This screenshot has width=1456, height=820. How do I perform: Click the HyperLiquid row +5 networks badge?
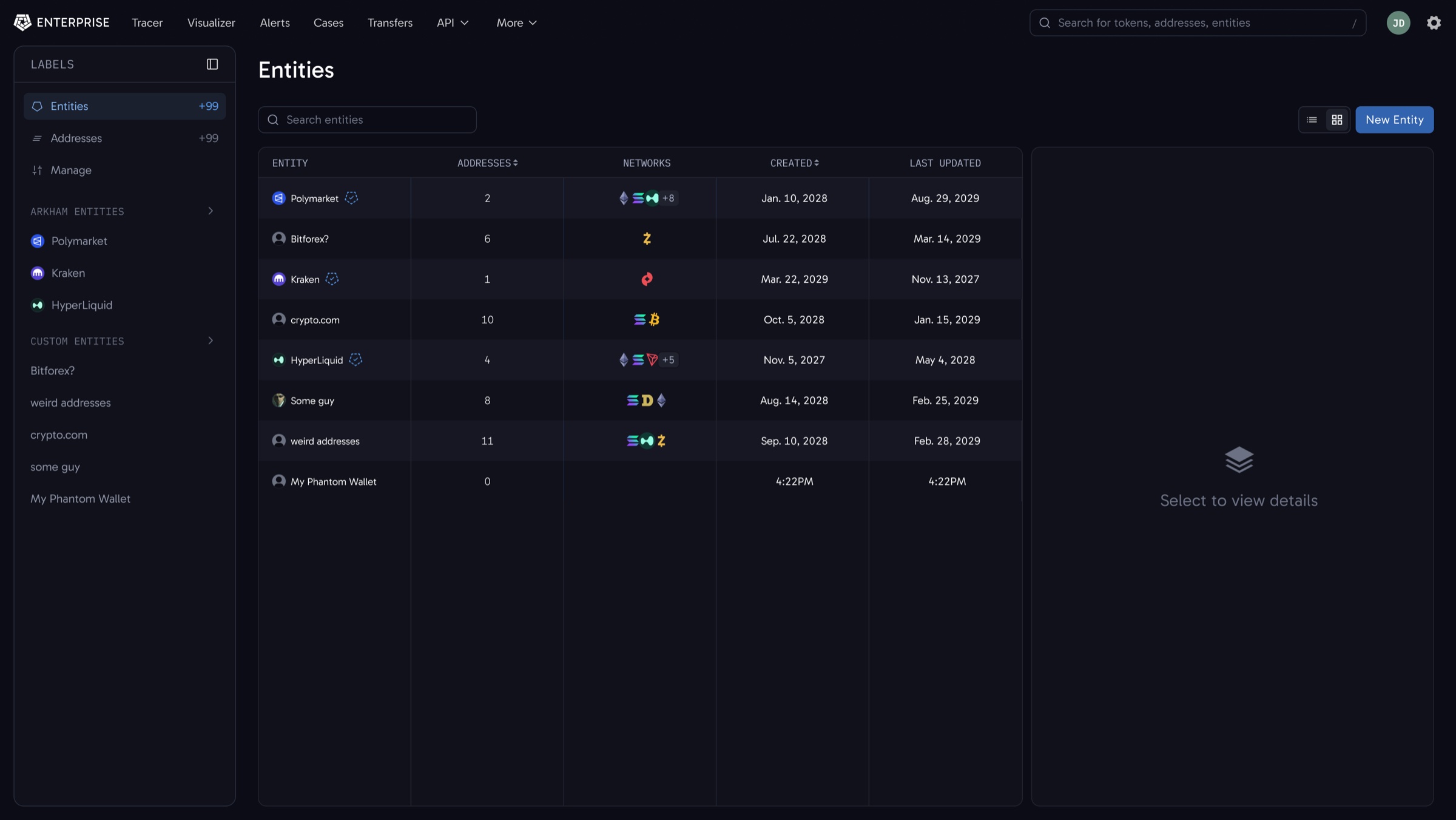pos(669,360)
